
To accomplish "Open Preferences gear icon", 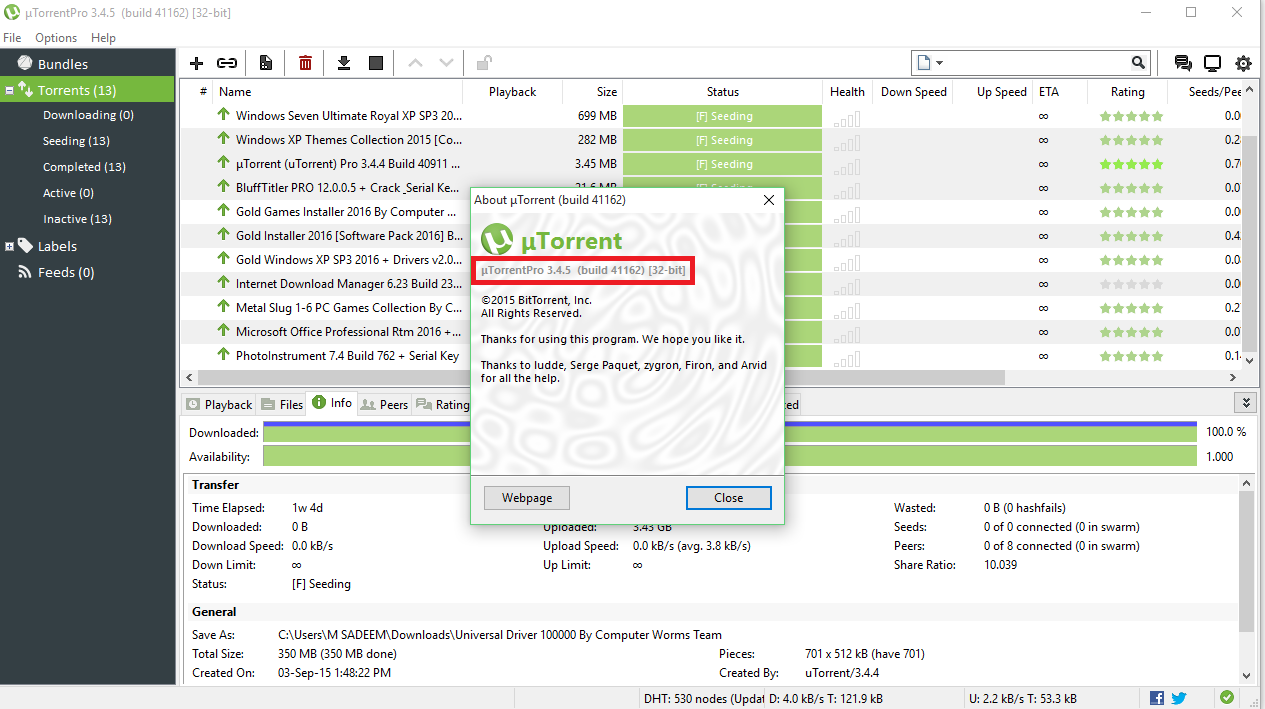I will tap(1243, 63).
